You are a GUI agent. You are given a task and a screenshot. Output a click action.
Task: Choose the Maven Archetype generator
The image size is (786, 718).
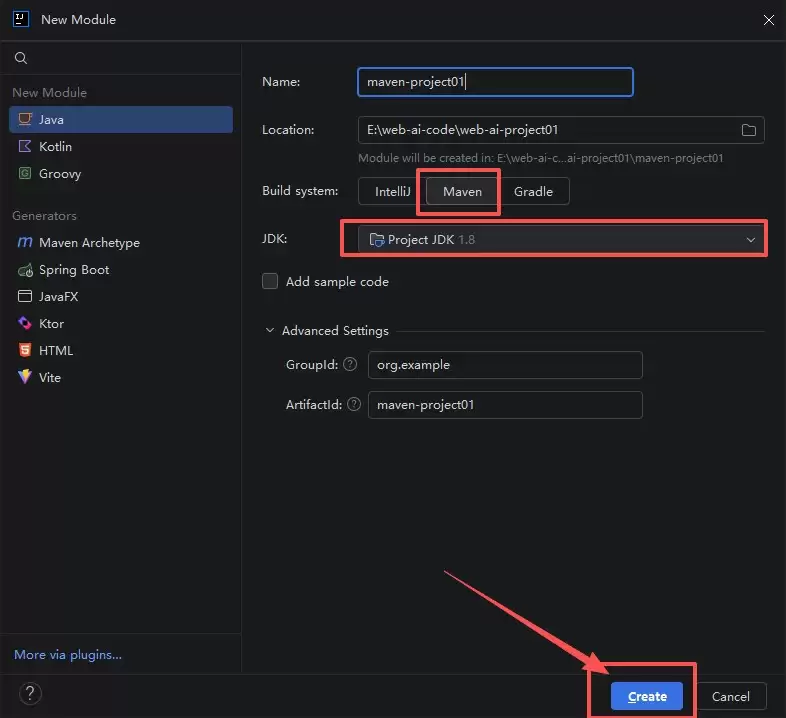coord(121,243)
